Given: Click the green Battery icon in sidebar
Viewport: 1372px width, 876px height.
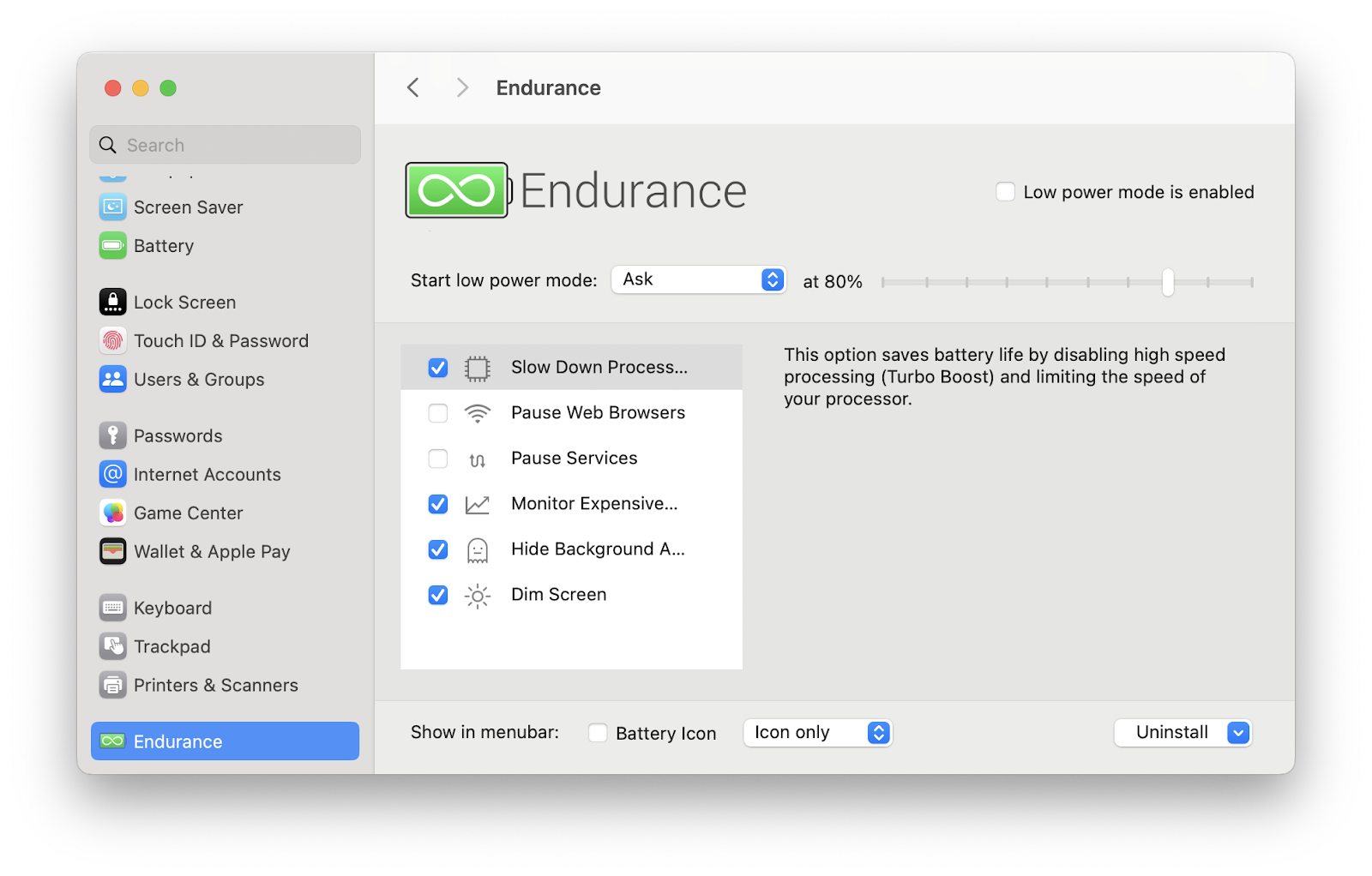Looking at the screenshot, I should pos(112,246).
